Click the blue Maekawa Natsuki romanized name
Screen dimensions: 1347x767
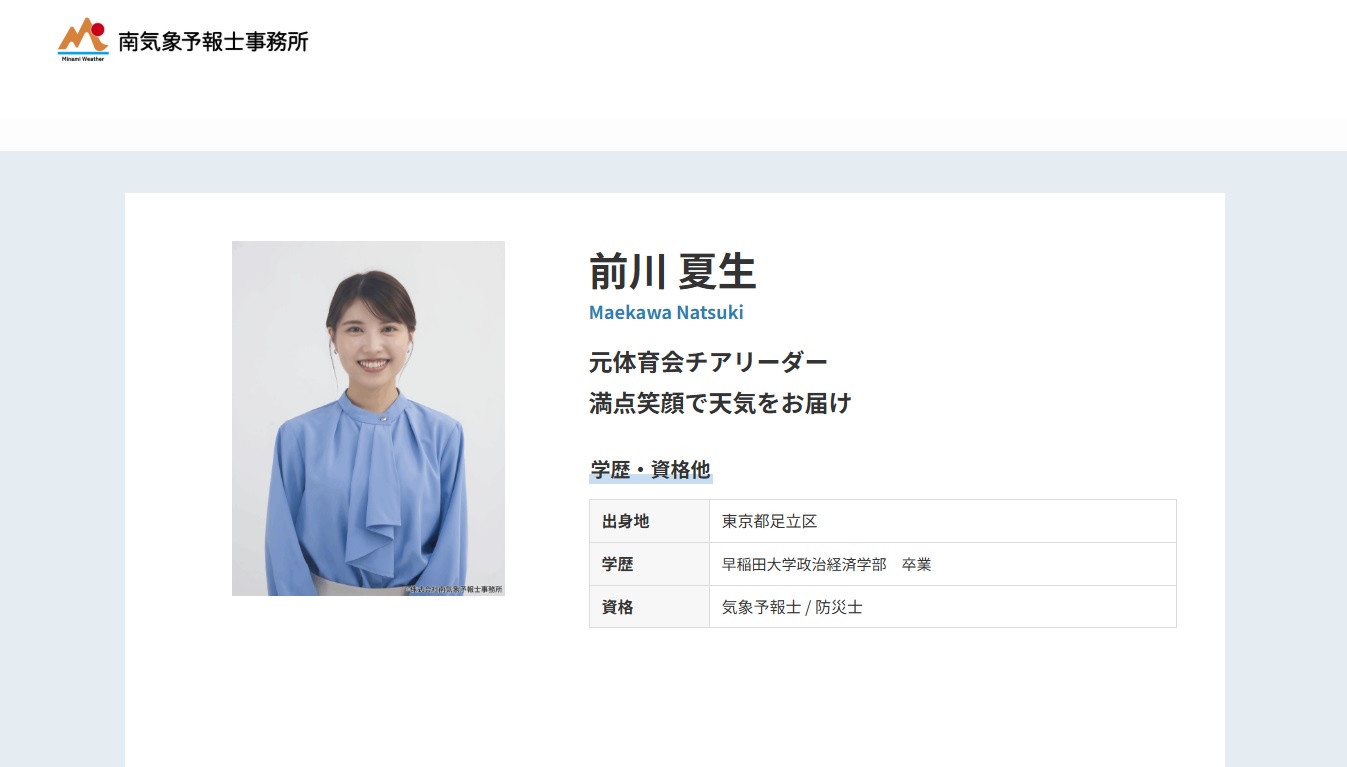pos(666,312)
